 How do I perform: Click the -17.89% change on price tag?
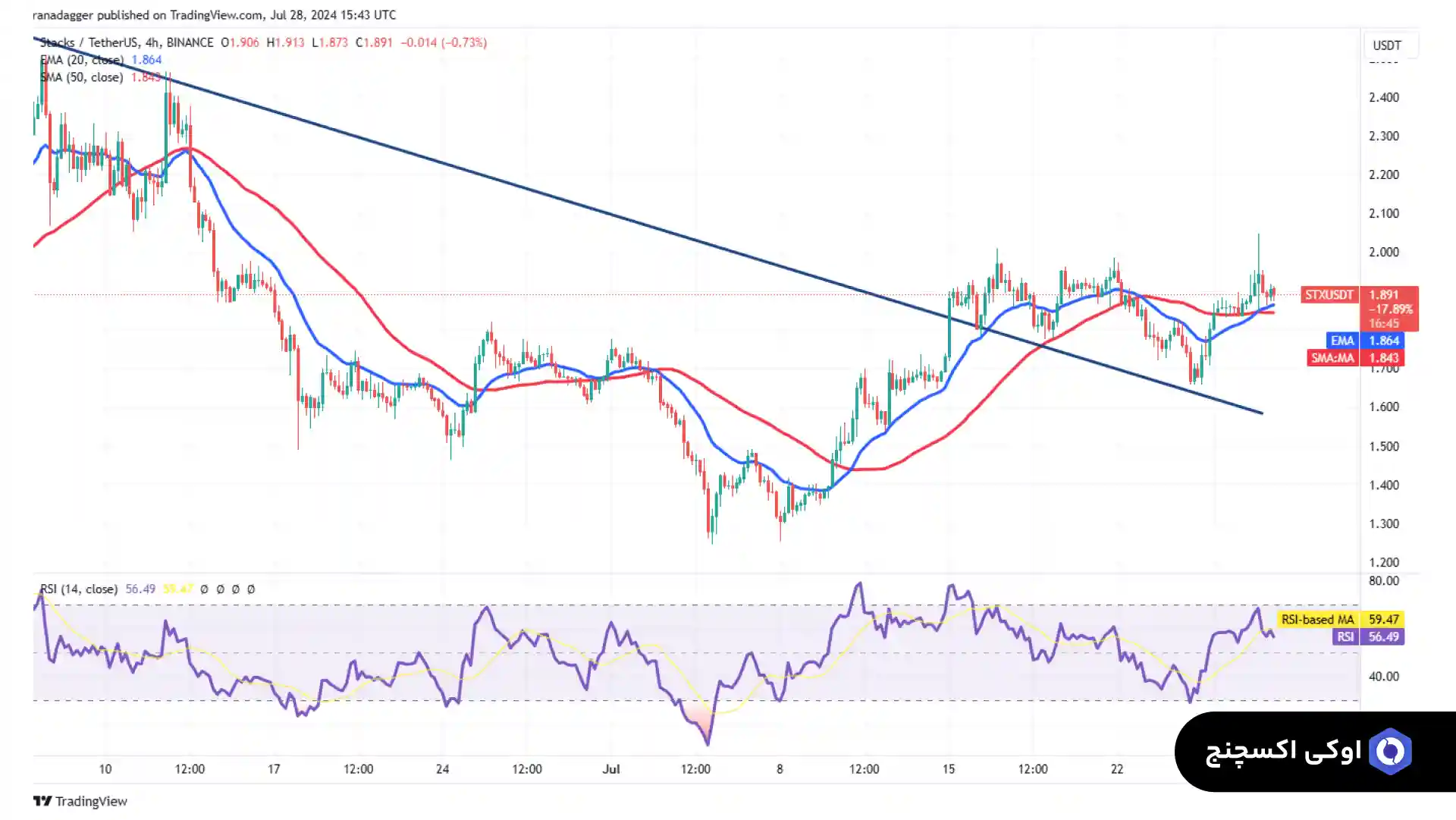1390,309
